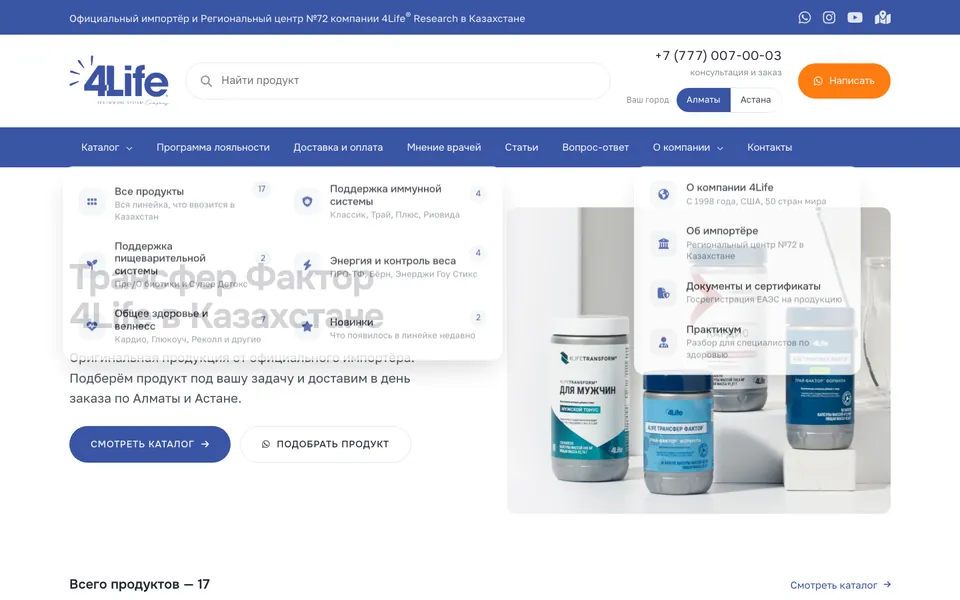Click the star icon beside Новинки
The width and height of the screenshot is (960, 600).
(307, 326)
